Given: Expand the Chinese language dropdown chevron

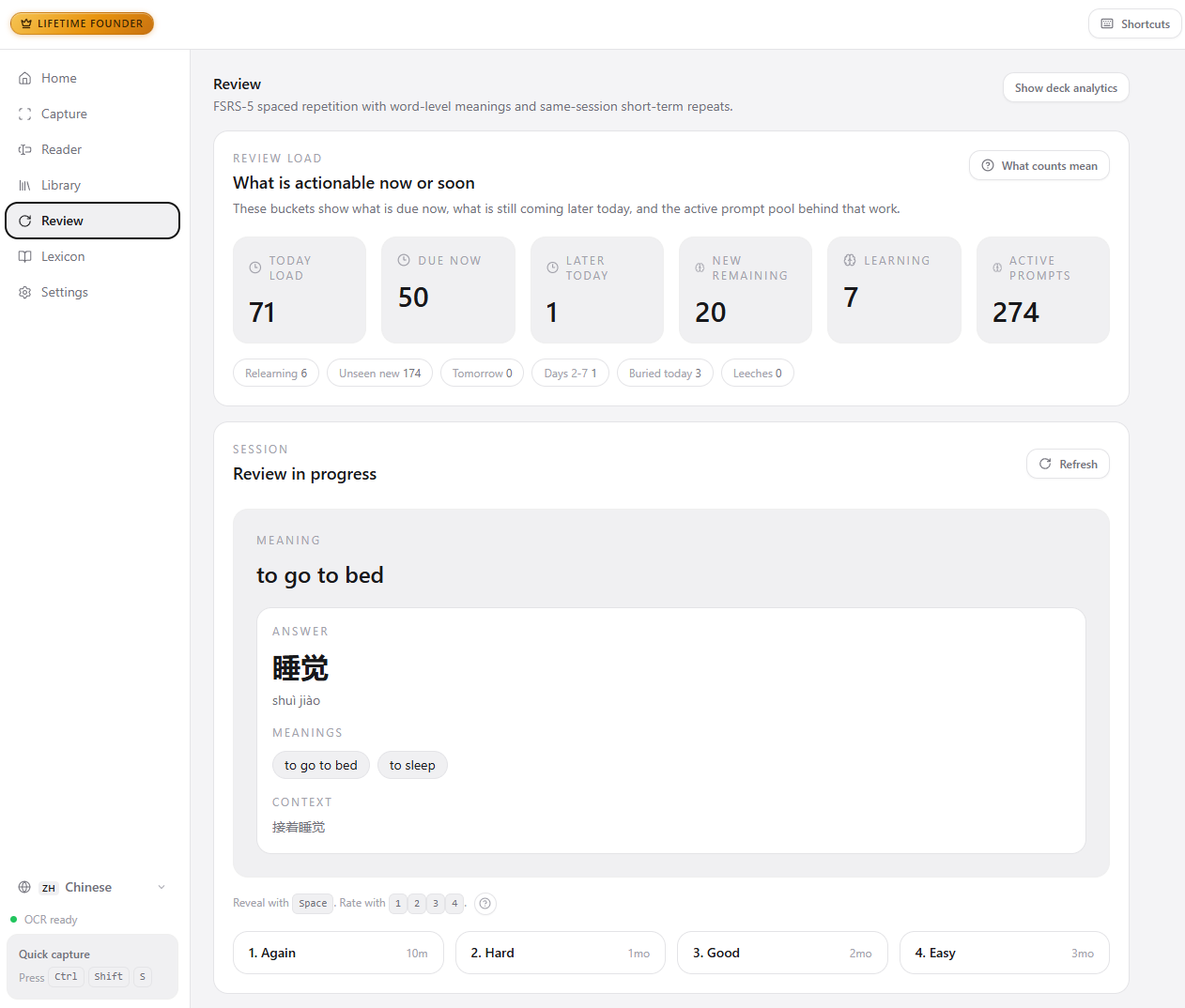Looking at the screenshot, I should coord(162,887).
